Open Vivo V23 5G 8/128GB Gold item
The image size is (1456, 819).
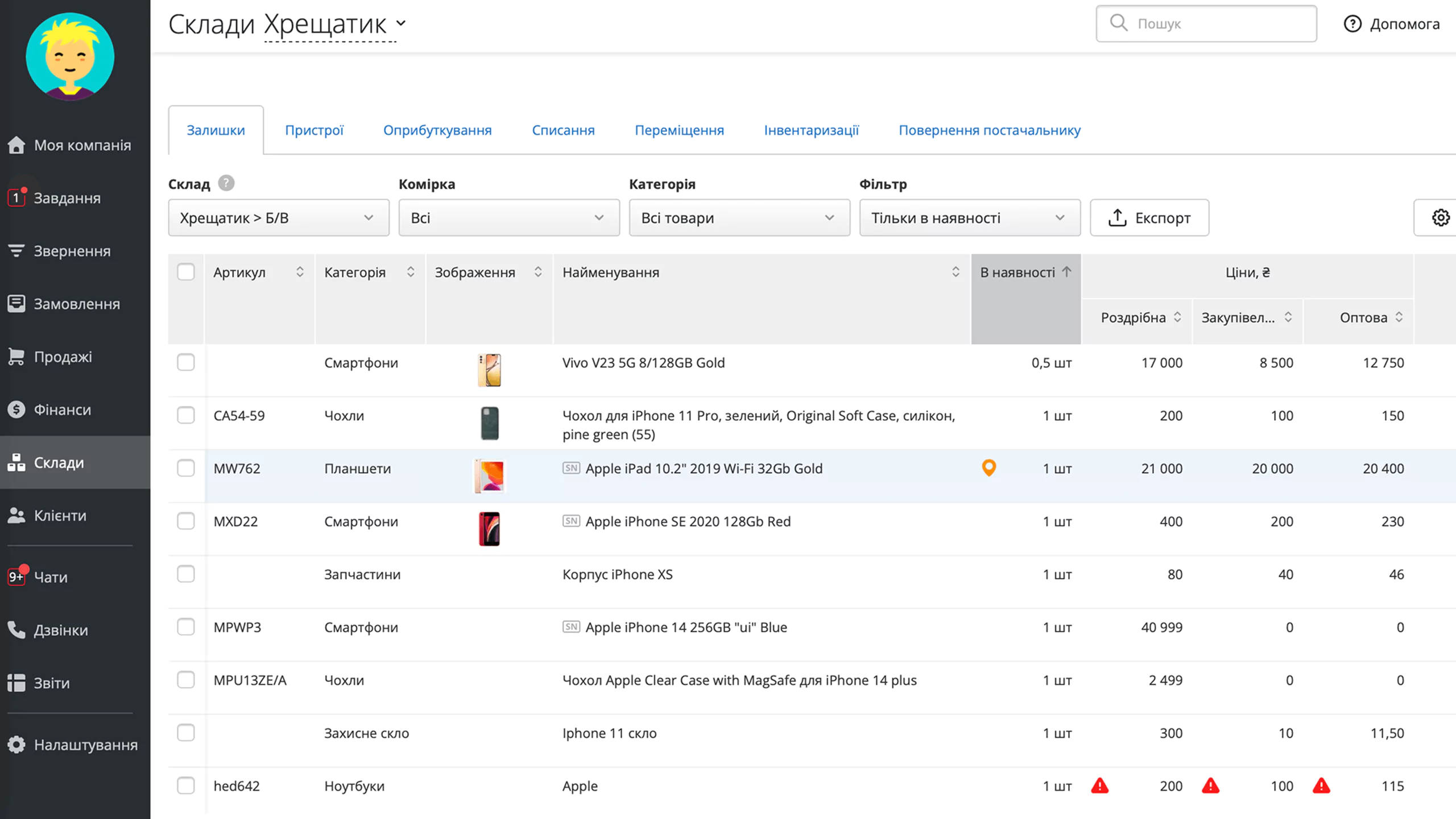(643, 362)
